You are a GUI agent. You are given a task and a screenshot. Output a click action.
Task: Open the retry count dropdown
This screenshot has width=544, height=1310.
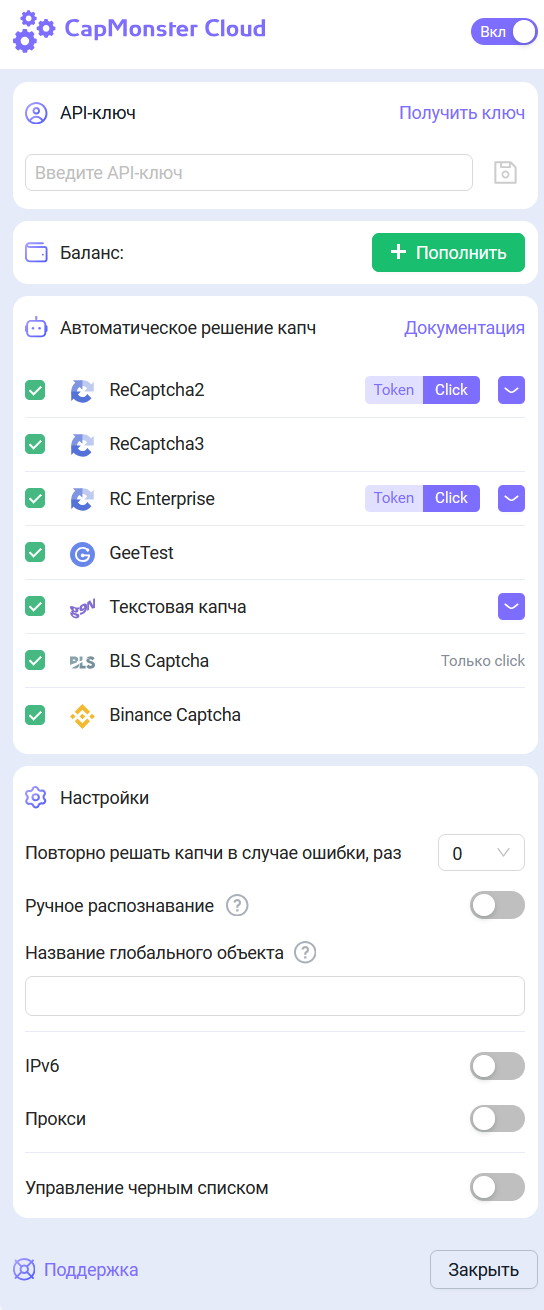point(481,853)
